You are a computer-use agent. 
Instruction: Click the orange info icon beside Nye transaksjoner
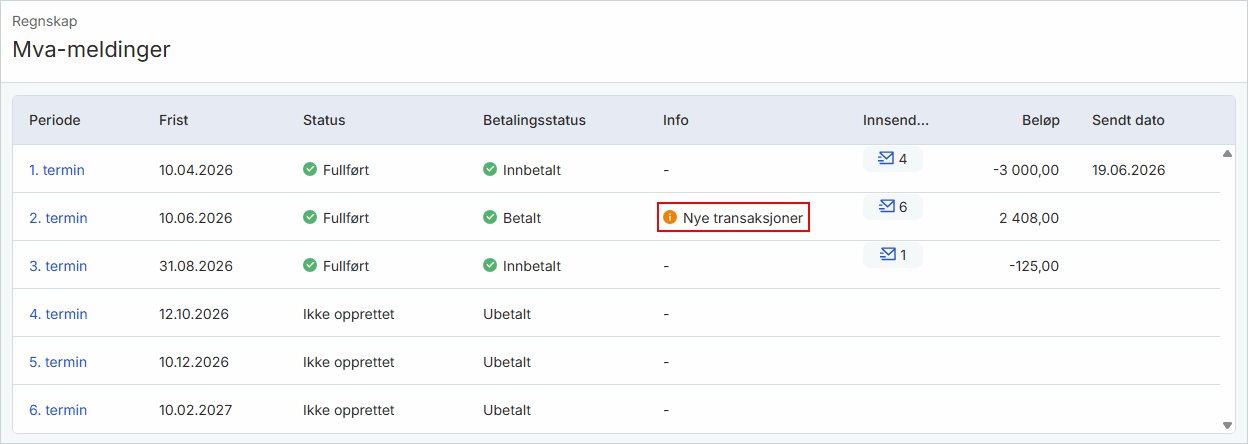pyautogui.click(x=670, y=217)
